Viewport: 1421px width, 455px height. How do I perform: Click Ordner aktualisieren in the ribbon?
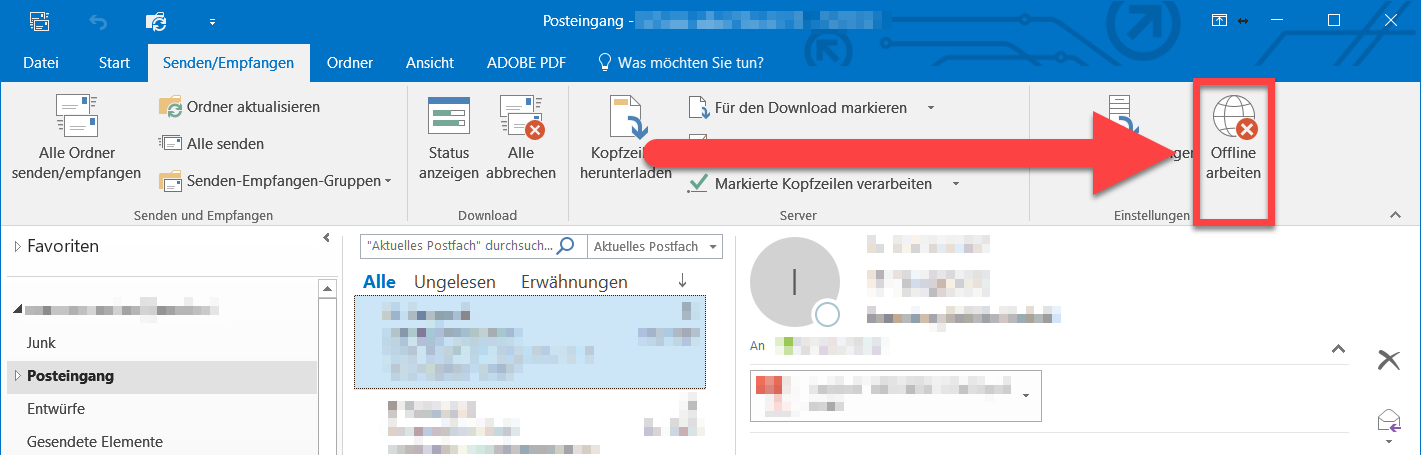pyautogui.click(x=240, y=107)
